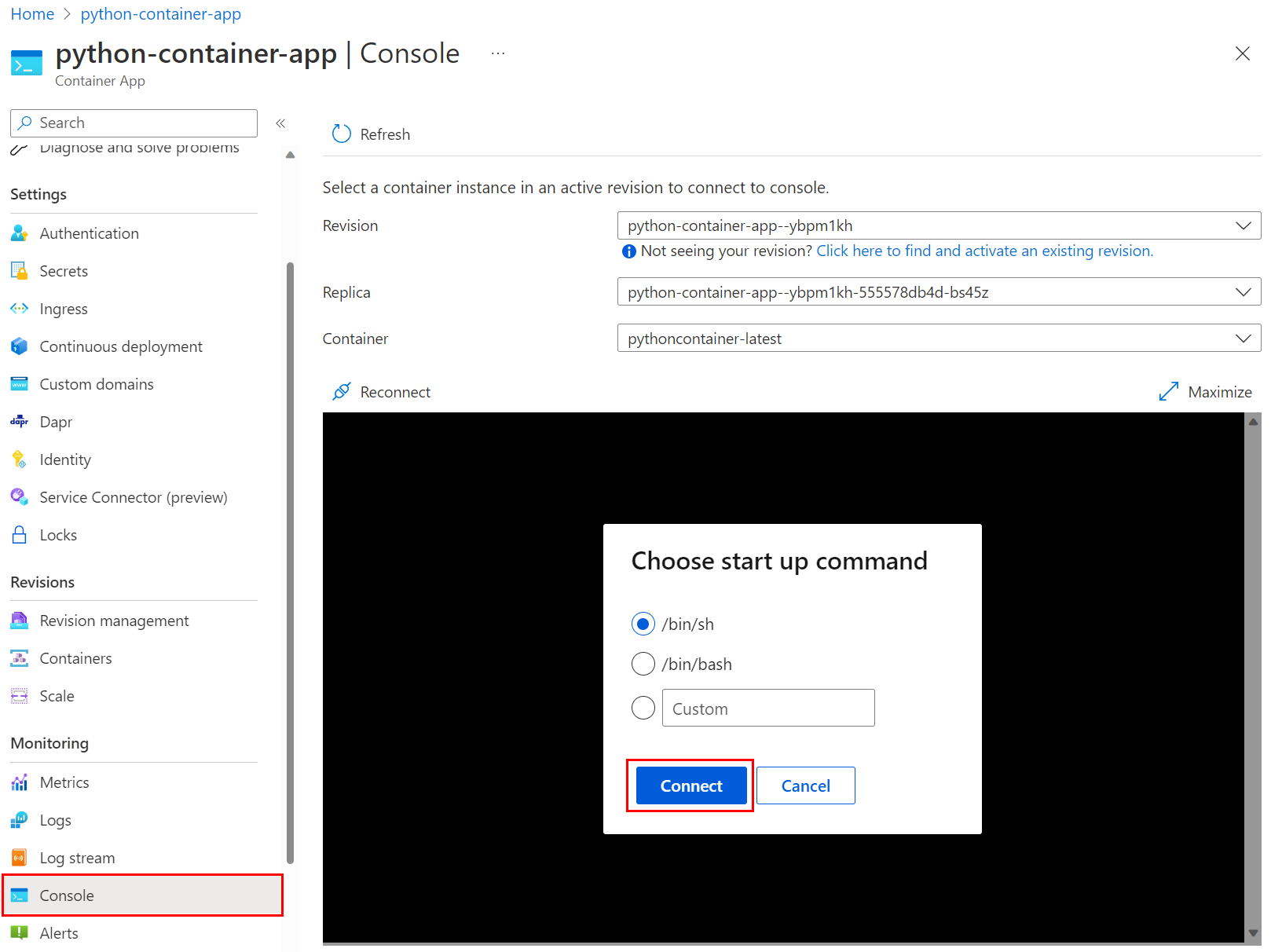This screenshot has height=952, width=1271.
Task: Open the Revision dropdown
Action: [939, 225]
